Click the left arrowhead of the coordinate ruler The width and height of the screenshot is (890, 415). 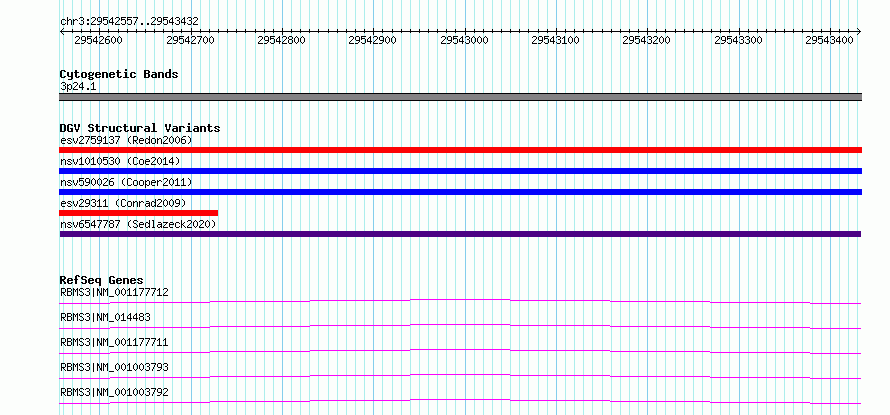[62, 31]
